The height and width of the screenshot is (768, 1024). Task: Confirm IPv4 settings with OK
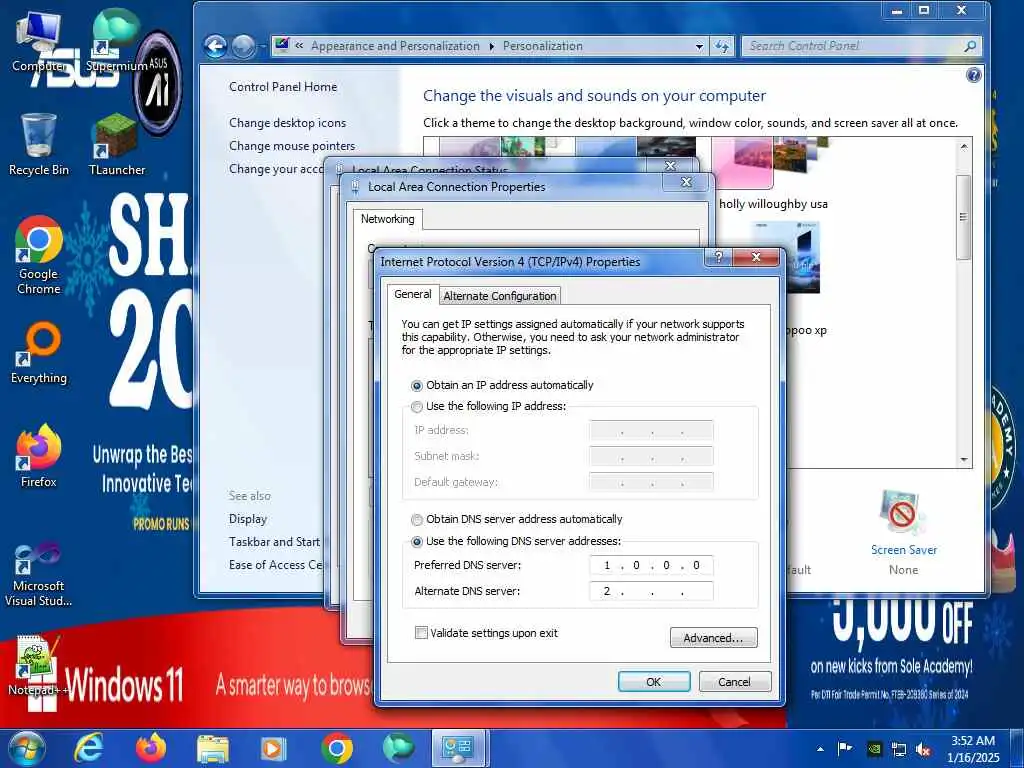point(654,682)
